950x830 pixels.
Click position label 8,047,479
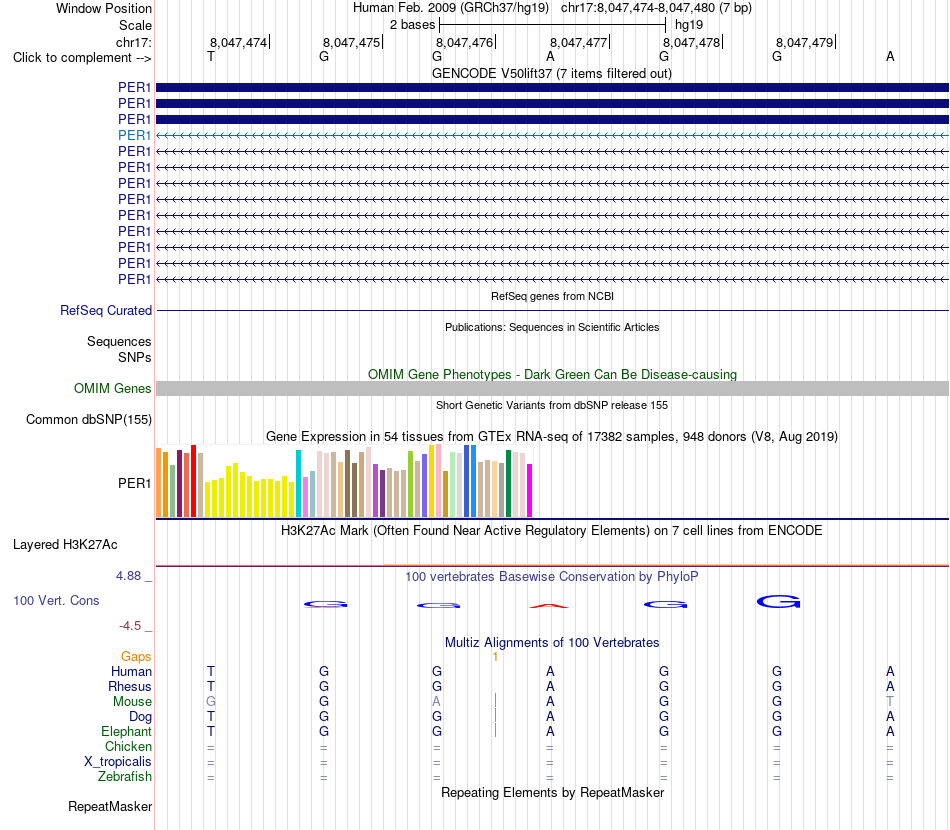point(804,42)
